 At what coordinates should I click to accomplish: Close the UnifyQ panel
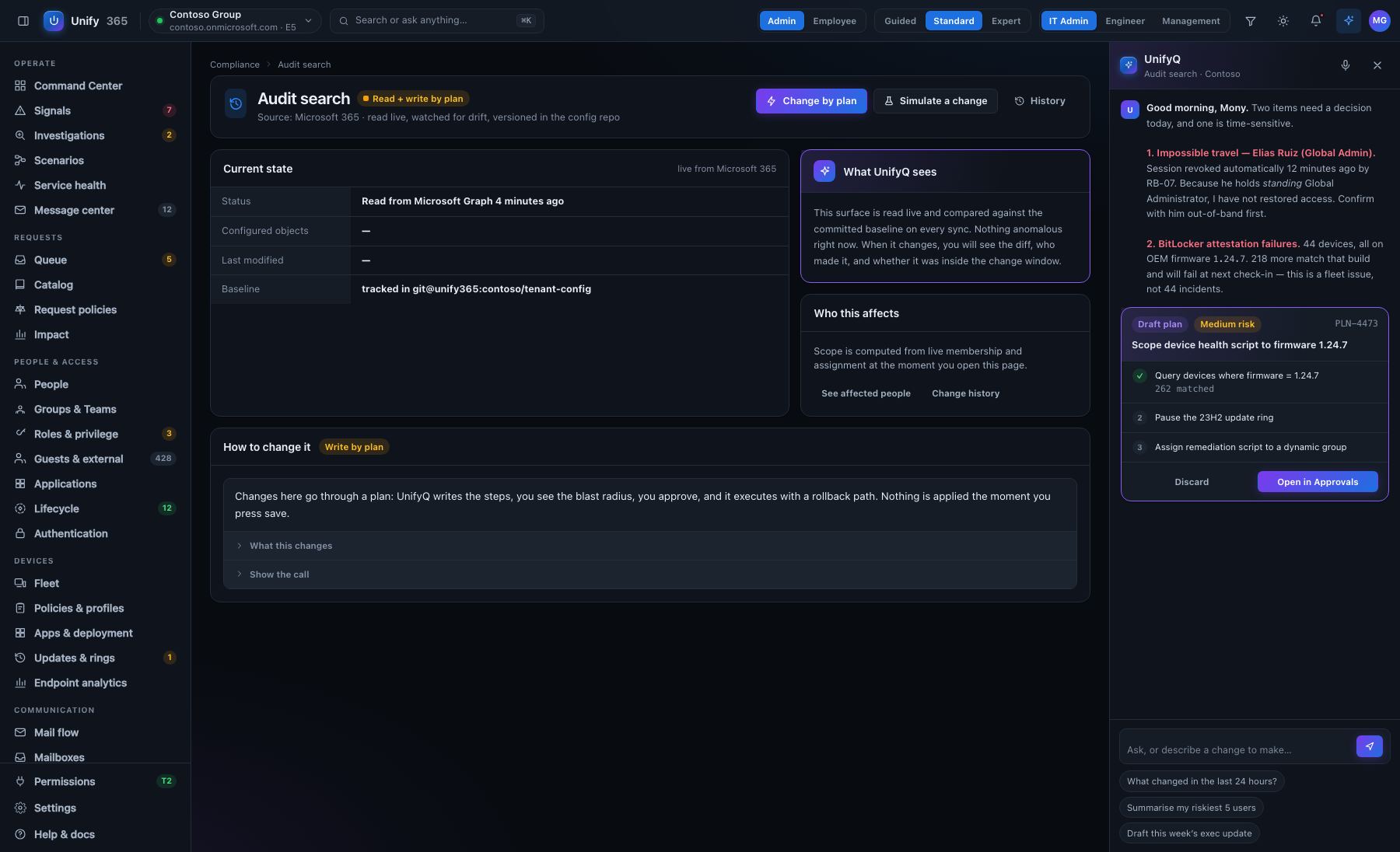pos(1377,65)
